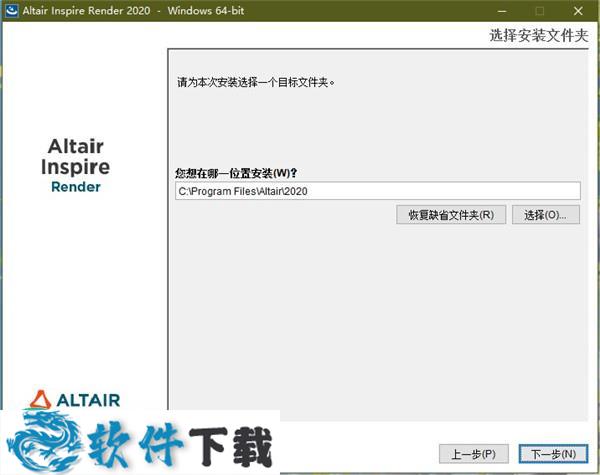
Task: Click the 您想在哪一位置安装(W)? label
Action: coord(236,173)
